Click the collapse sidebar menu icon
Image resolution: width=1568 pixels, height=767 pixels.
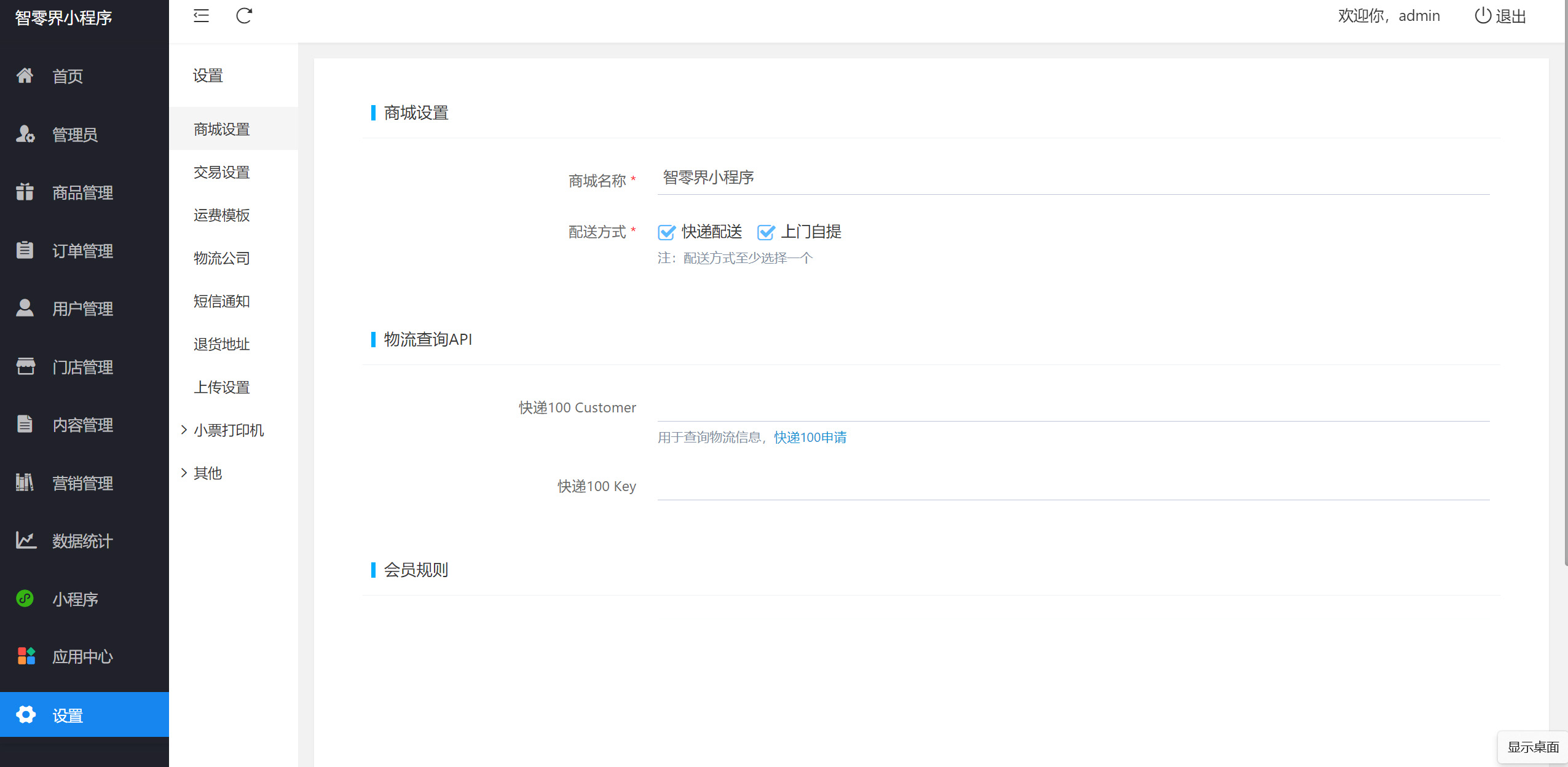(x=201, y=16)
